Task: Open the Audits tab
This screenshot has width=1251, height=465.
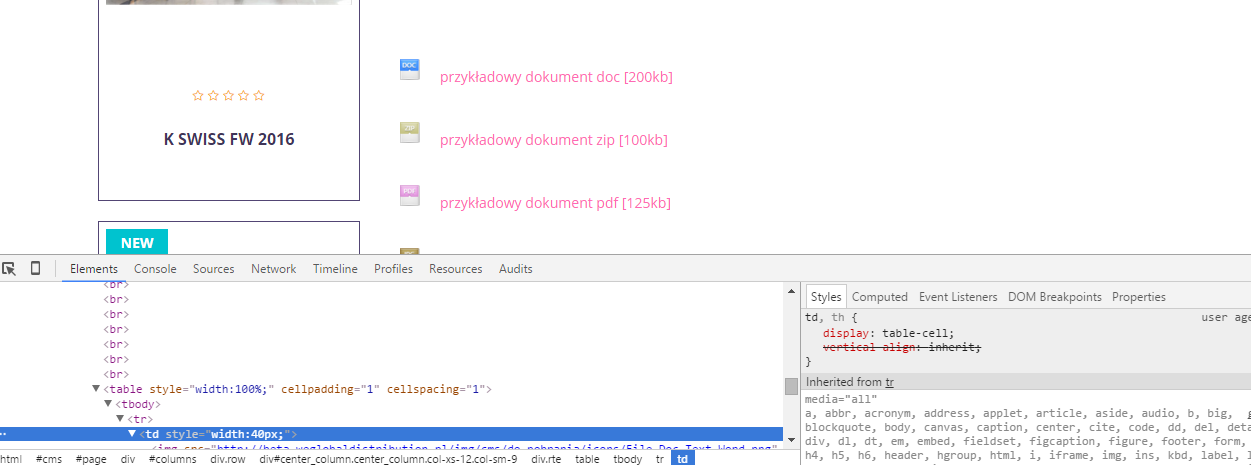Action: (516, 269)
